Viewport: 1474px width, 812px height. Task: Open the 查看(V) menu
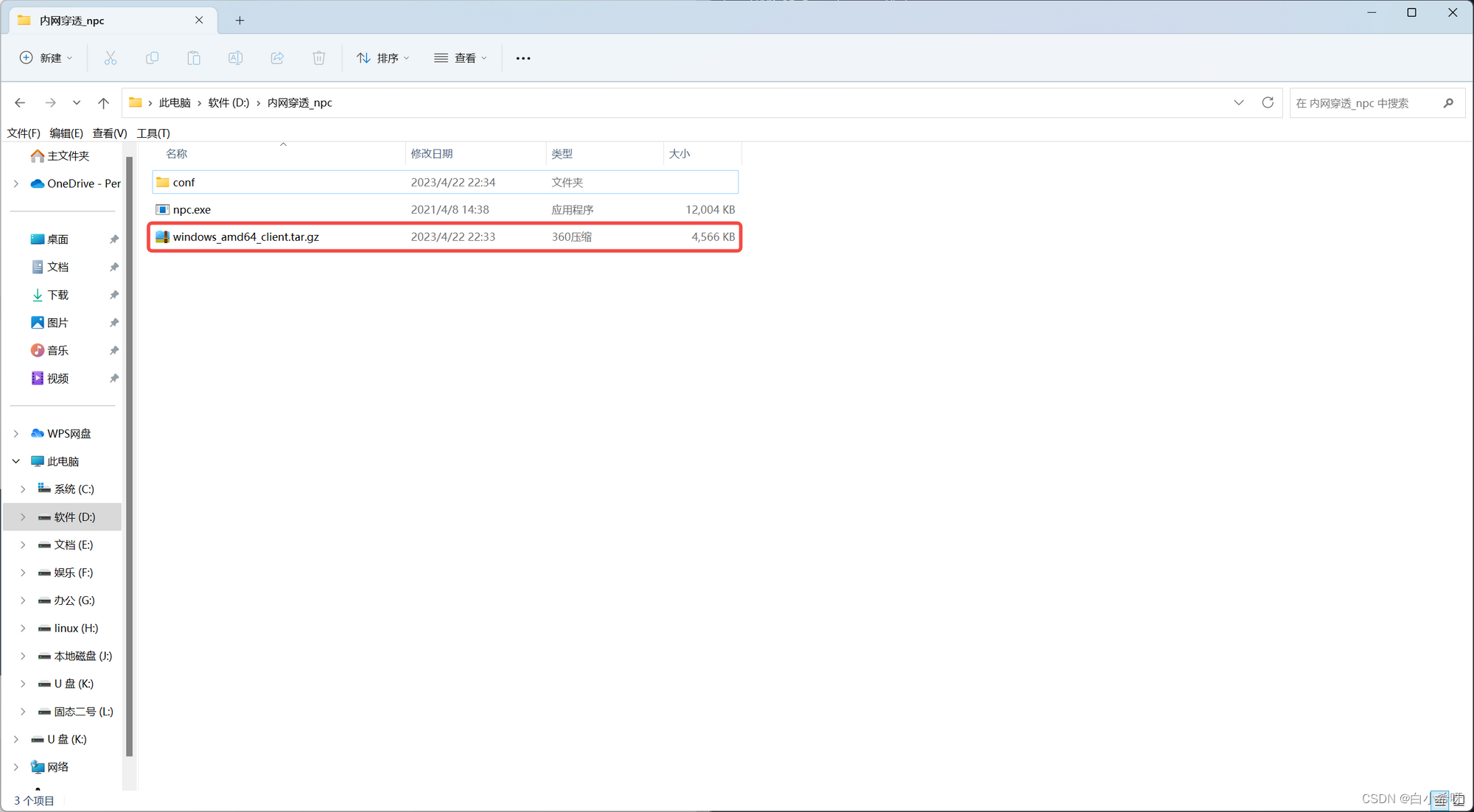110,133
